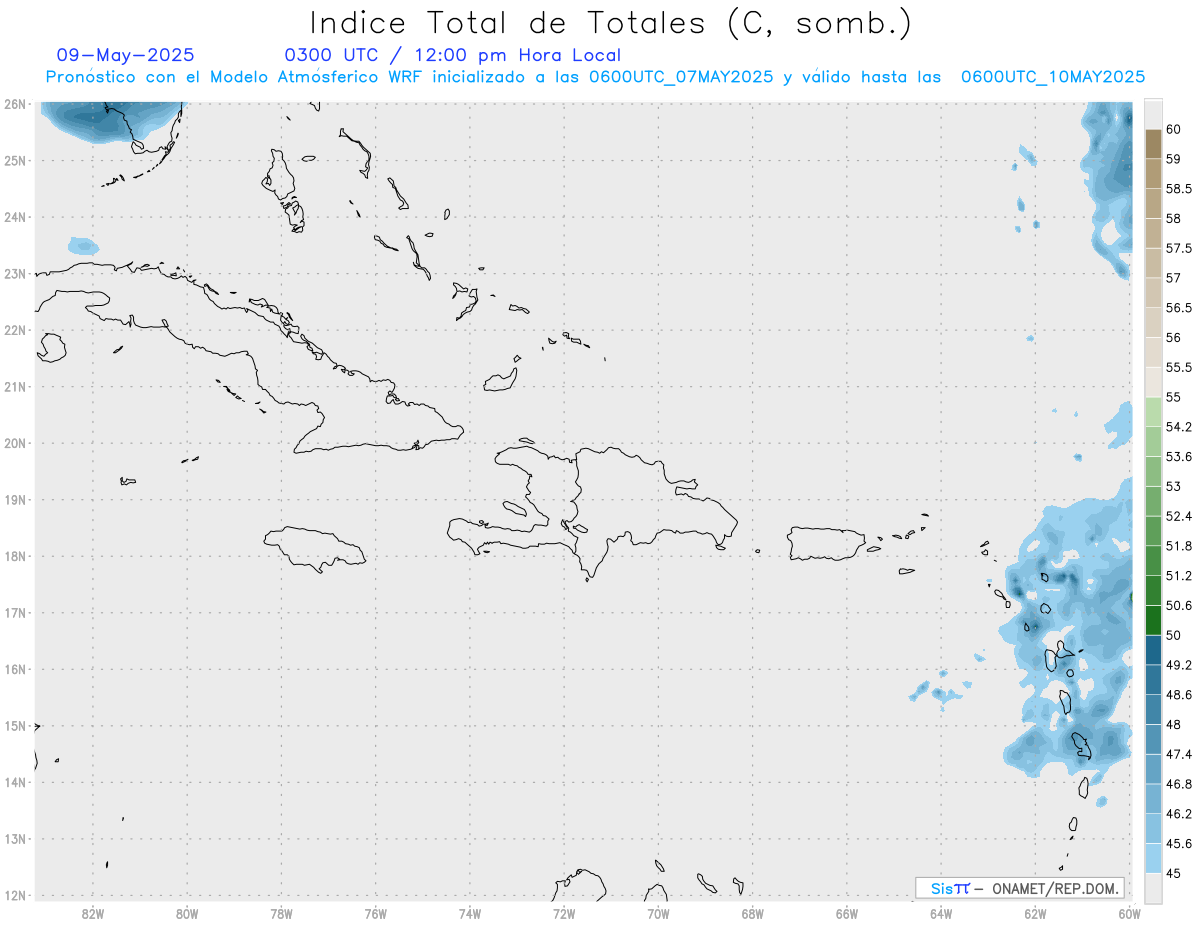
Task: Click the valid-until time '0600UTC_10MAY2025'
Action: [1053, 77]
